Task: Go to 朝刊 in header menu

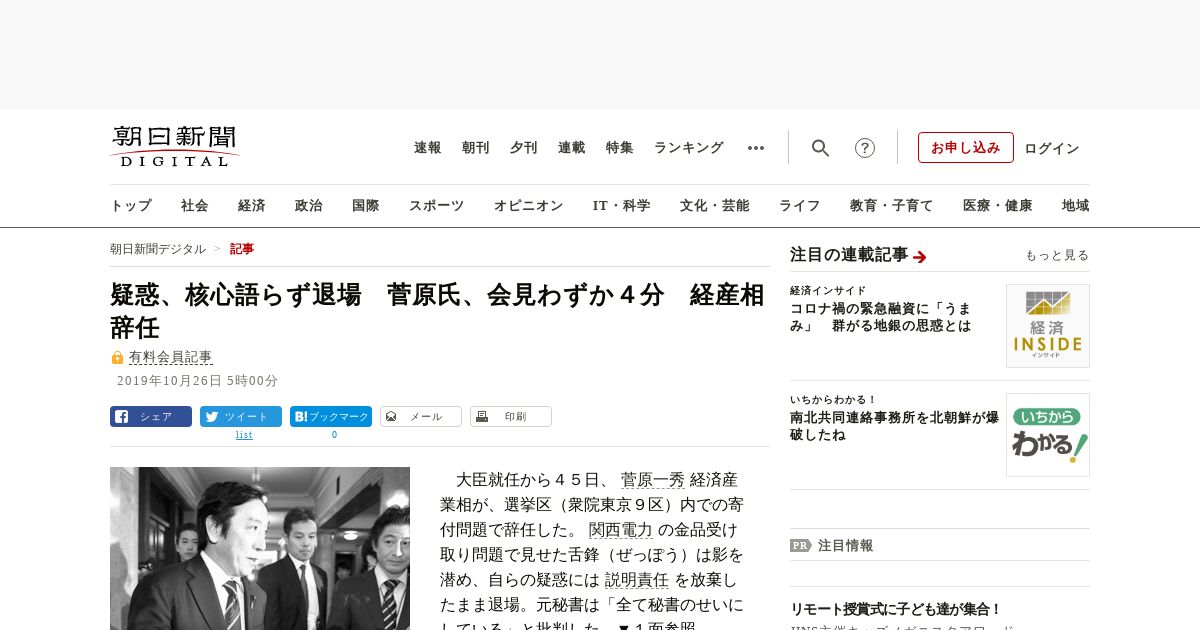Action: pos(476,148)
